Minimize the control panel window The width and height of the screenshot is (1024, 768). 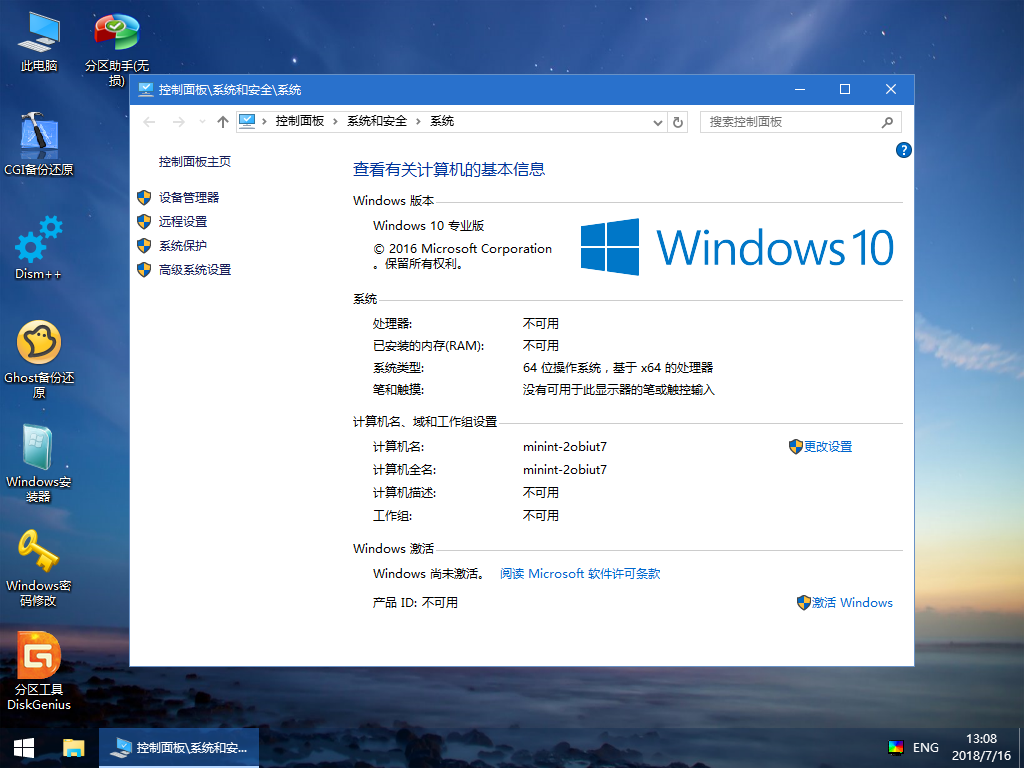799,89
